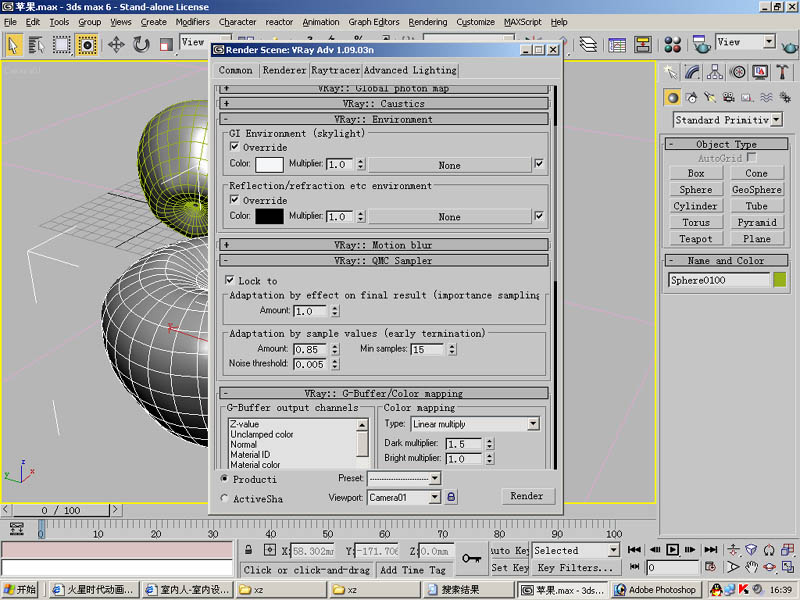Select the Cameras category in Create panel
The width and height of the screenshot is (800, 600).
coord(729,97)
